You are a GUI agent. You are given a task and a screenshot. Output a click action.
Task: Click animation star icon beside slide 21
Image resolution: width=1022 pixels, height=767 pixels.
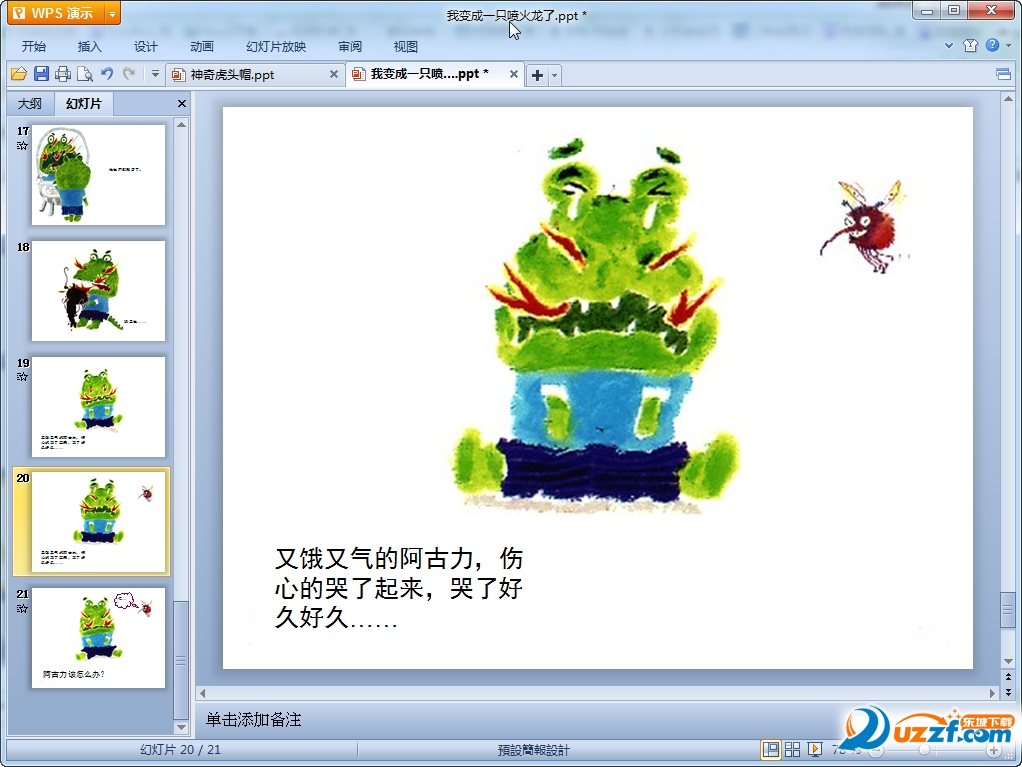[22, 608]
